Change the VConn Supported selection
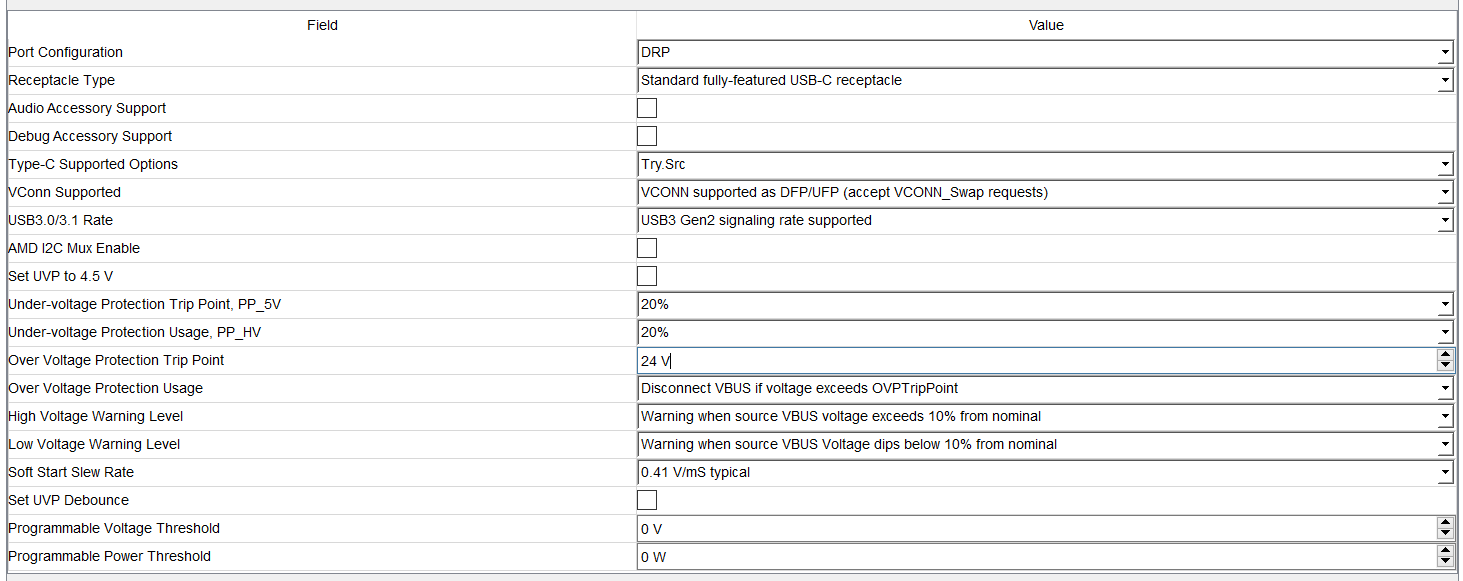1463x581 pixels. (x=1445, y=192)
